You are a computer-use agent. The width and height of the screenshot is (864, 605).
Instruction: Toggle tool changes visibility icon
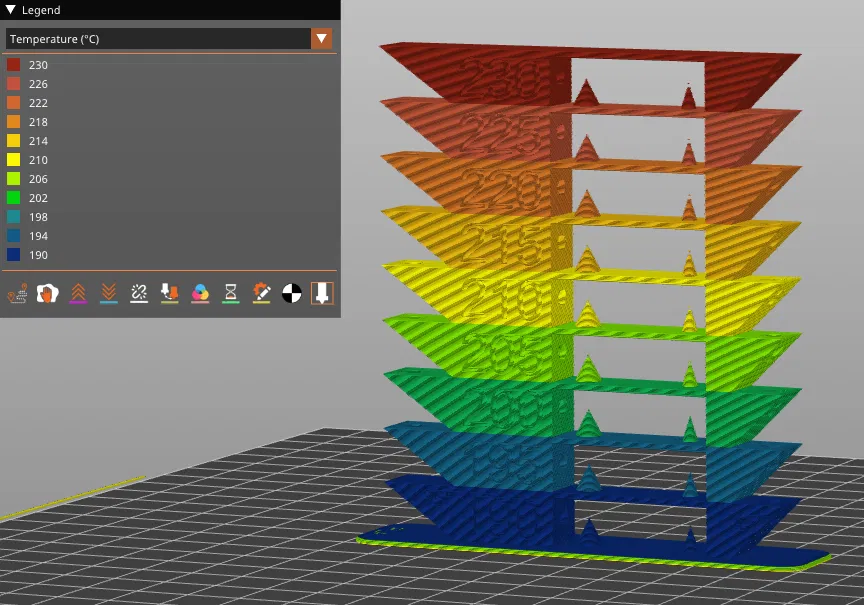click(170, 293)
